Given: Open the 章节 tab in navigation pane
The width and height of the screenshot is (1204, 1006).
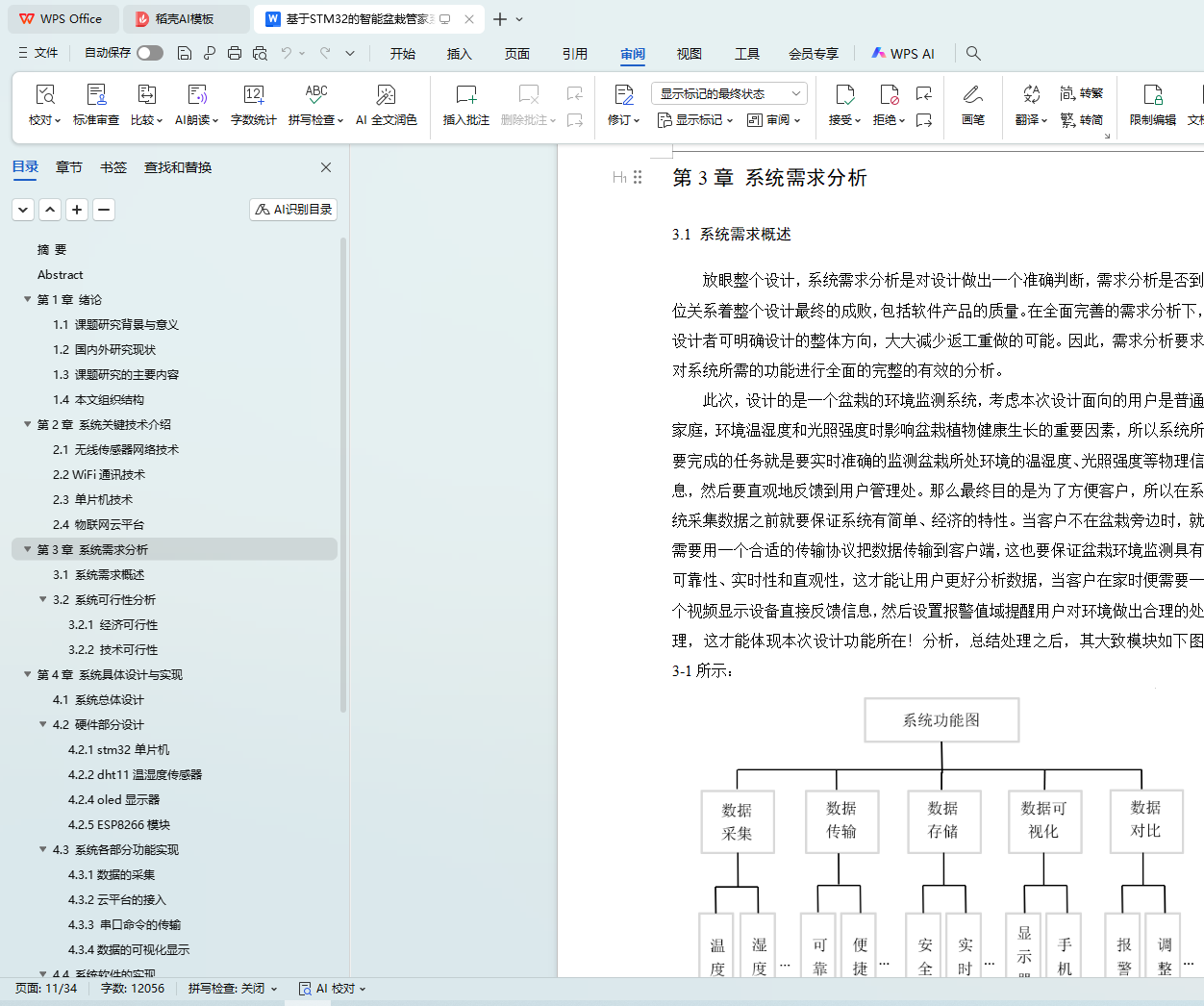Looking at the screenshot, I should (x=69, y=167).
